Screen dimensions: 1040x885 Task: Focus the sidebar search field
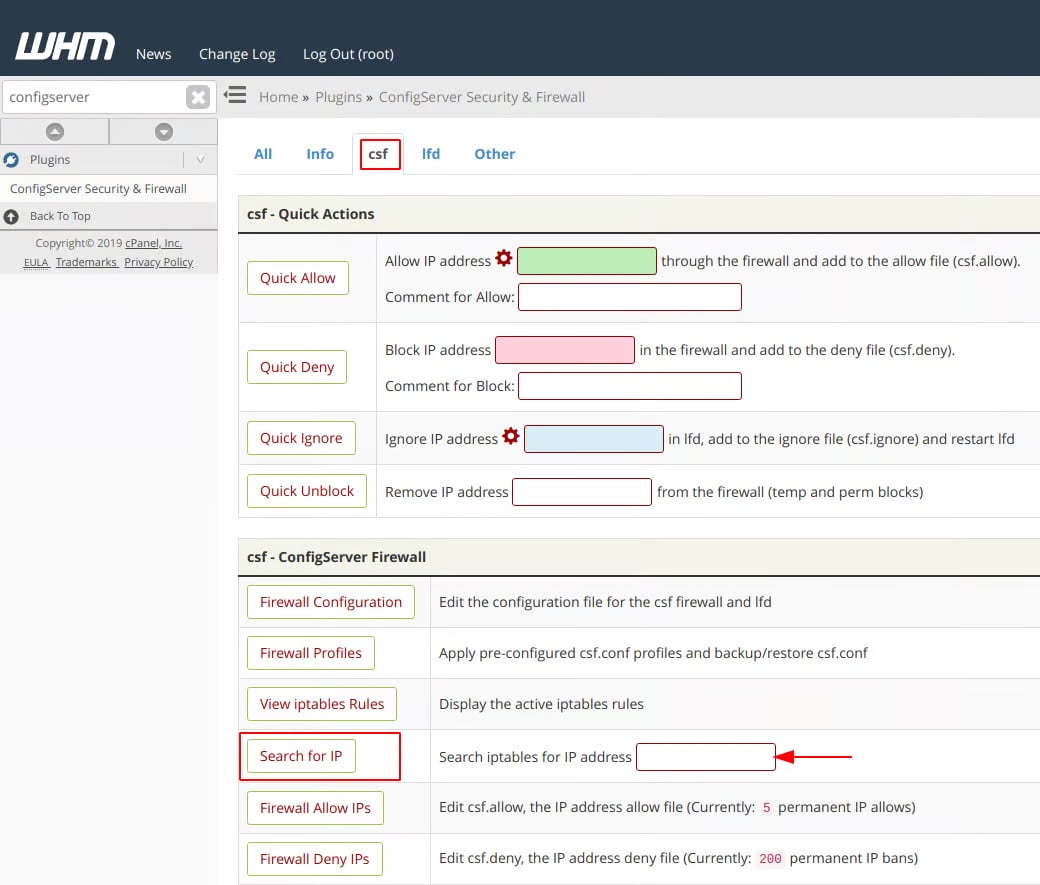pyautogui.click(x=95, y=98)
